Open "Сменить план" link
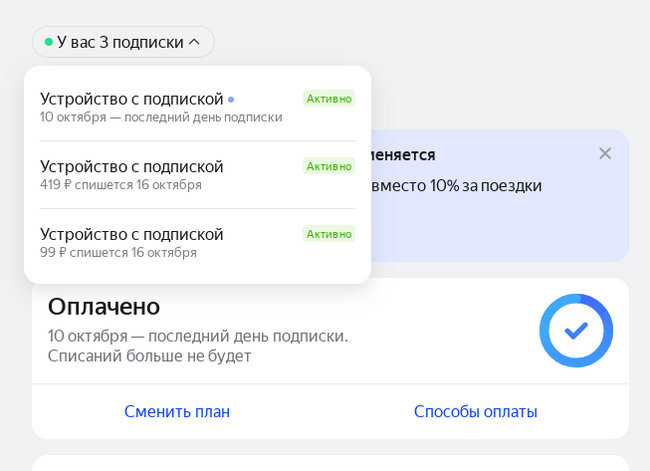Viewport: 650px width, 471px height. click(x=177, y=411)
